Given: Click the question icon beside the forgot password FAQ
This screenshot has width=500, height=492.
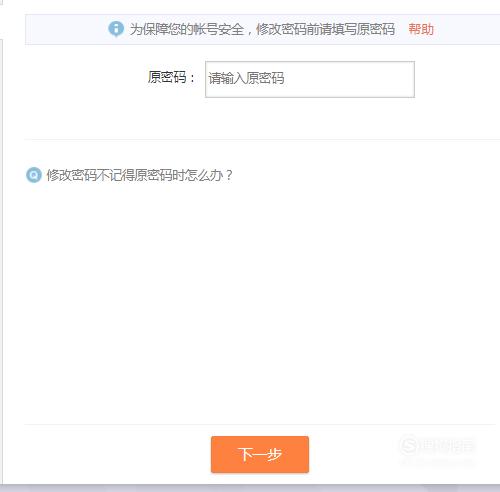Looking at the screenshot, I should pos(34,175).
